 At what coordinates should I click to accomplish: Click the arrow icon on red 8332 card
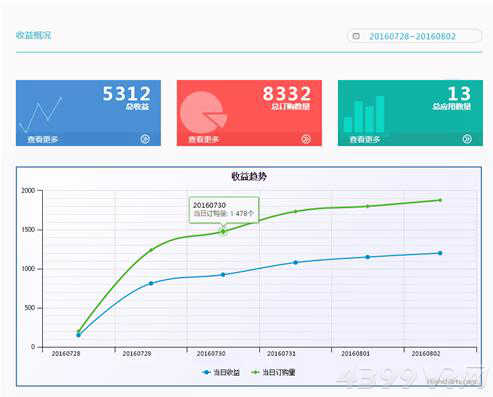[x=306, y=139]
